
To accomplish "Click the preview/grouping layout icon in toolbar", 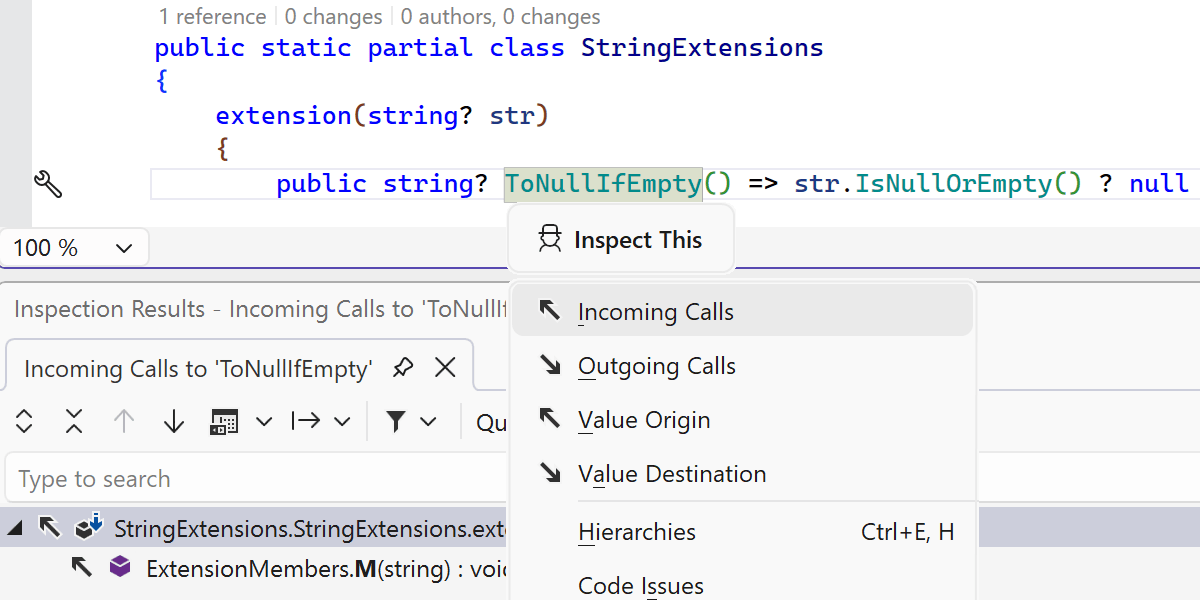I will click(224, 422).
